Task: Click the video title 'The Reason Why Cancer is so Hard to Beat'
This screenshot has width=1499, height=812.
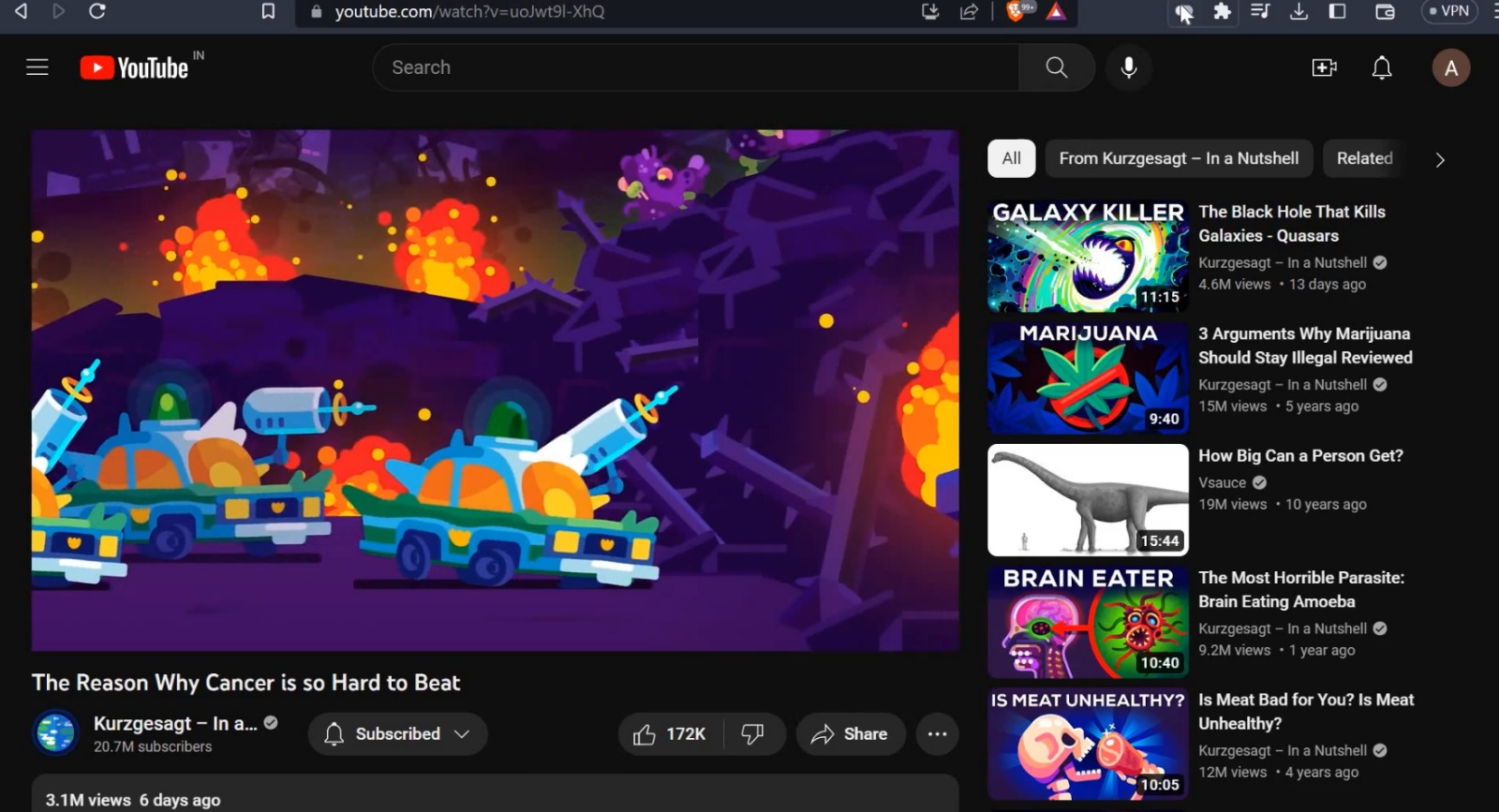Action: tap(245, 683)
